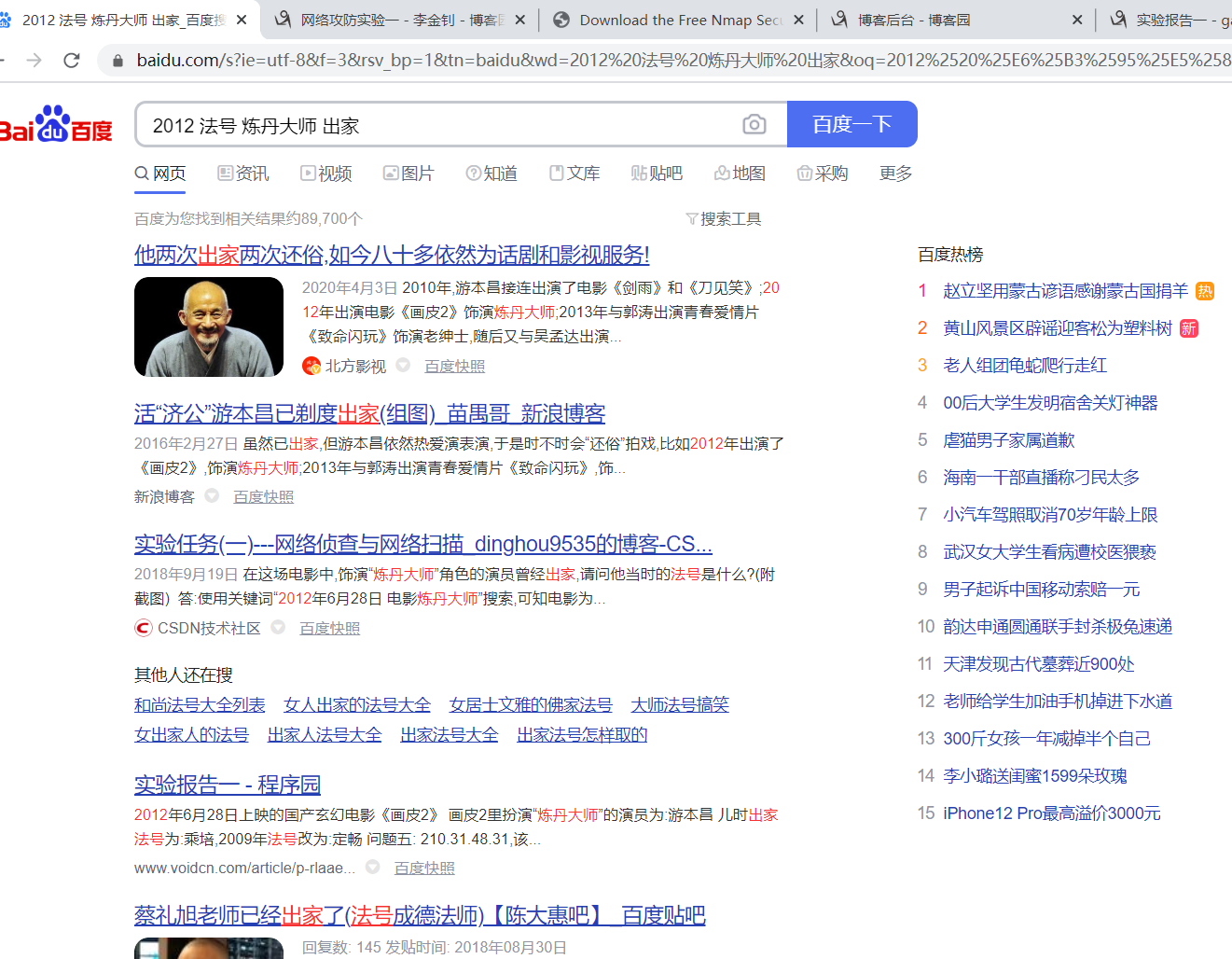
Task: Open 百度快照 for the CSDN技术社区 result
Action: (330, 628)
